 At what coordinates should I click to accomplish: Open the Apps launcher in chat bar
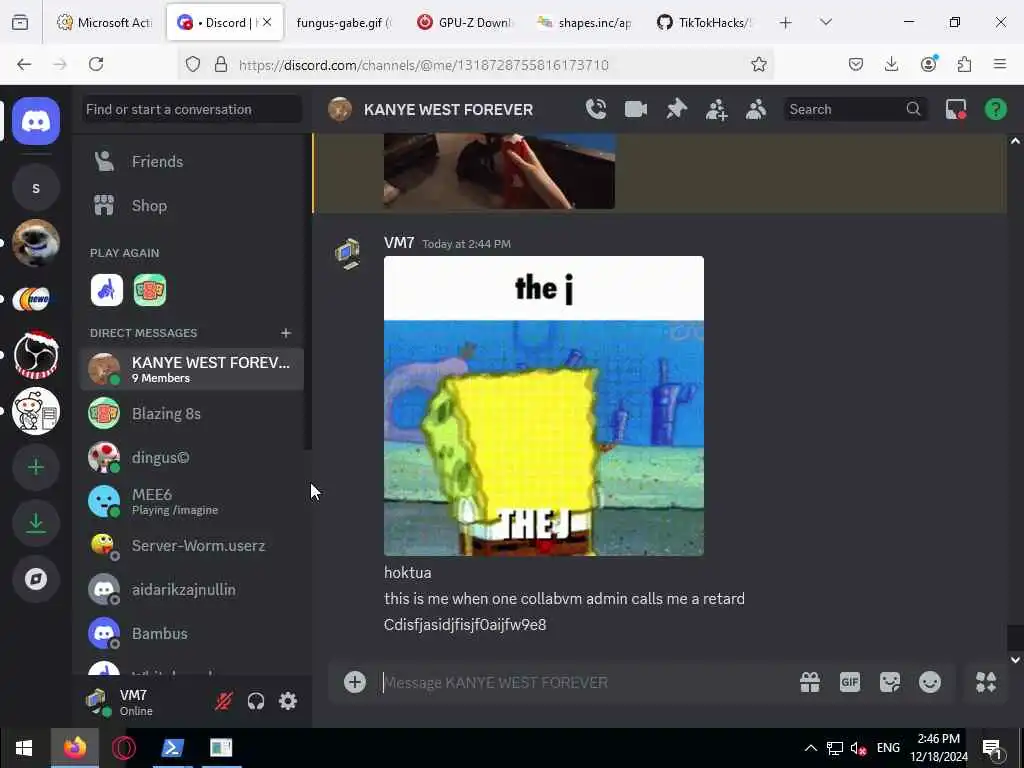985,682
